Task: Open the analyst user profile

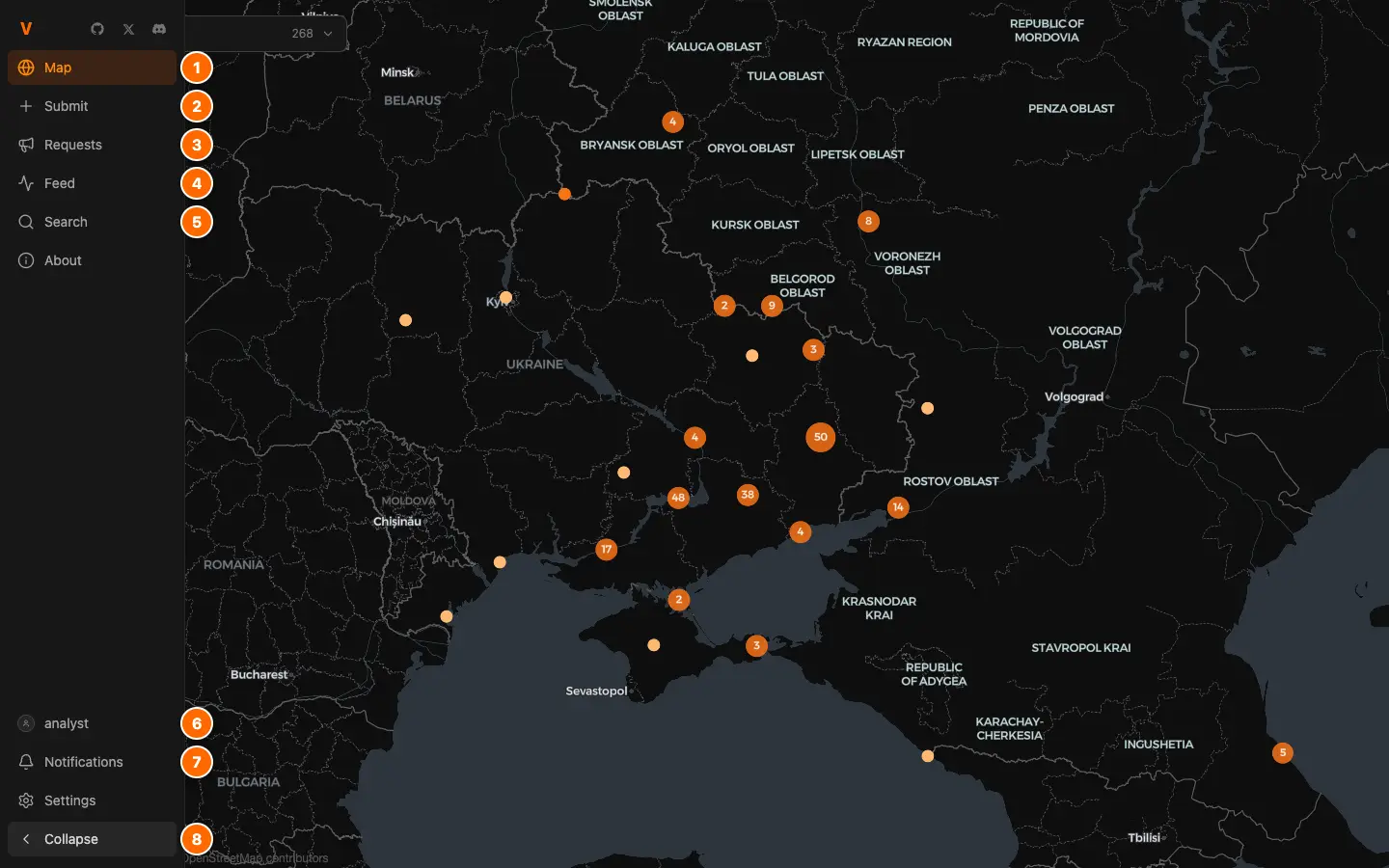Action: [x=93, y=723]
